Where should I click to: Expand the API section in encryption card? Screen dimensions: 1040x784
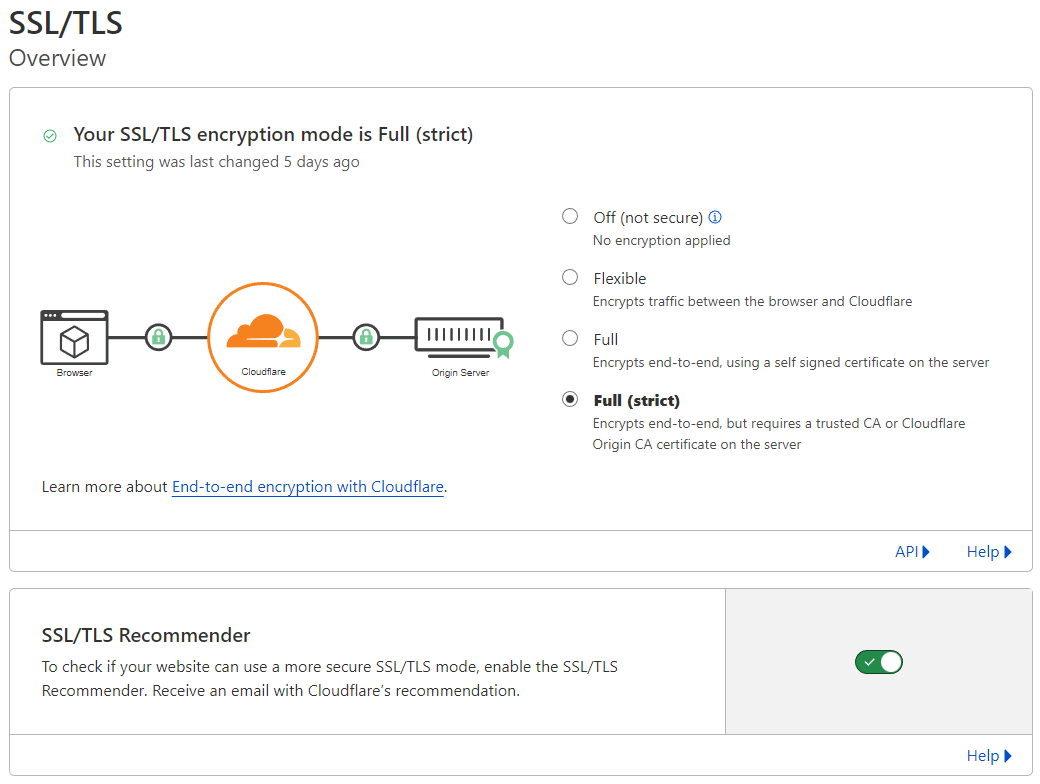coord(912,552)
